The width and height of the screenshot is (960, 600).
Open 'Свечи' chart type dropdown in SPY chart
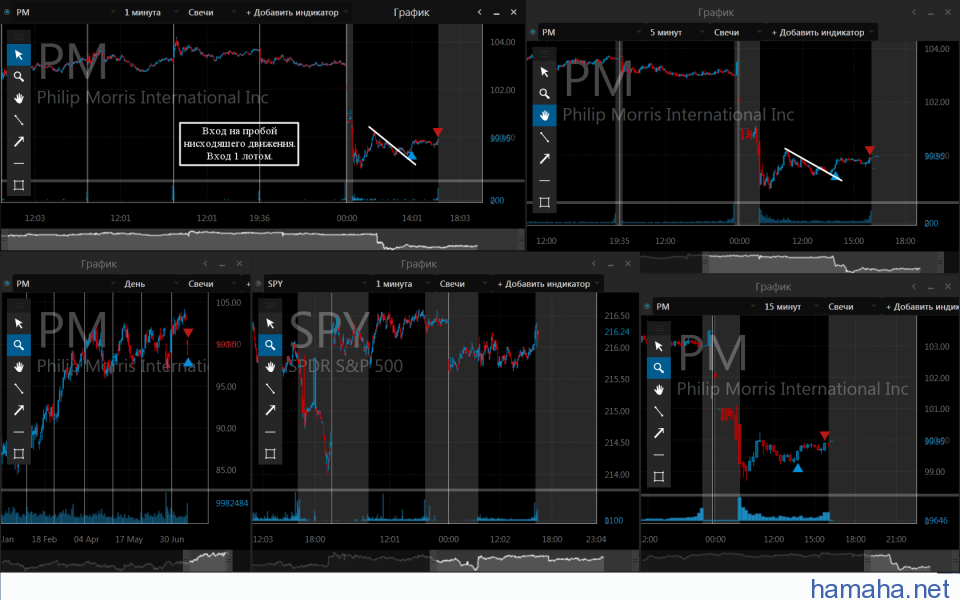pos(461,284)
